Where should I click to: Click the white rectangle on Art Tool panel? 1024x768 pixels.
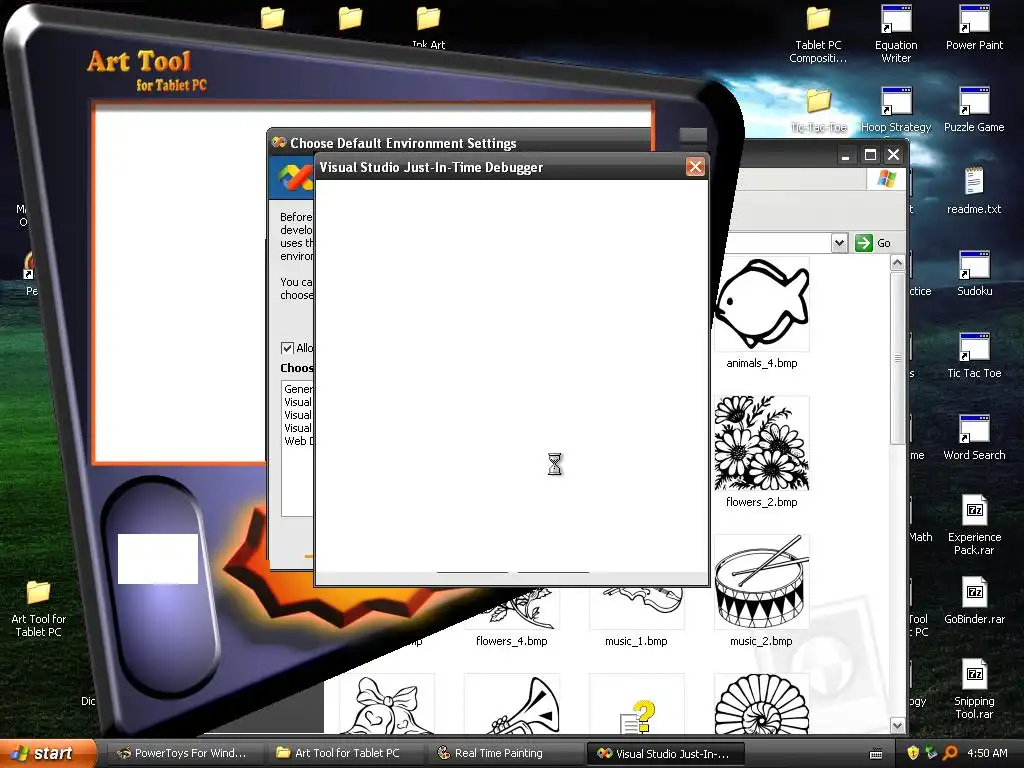[x=157, y=559]
